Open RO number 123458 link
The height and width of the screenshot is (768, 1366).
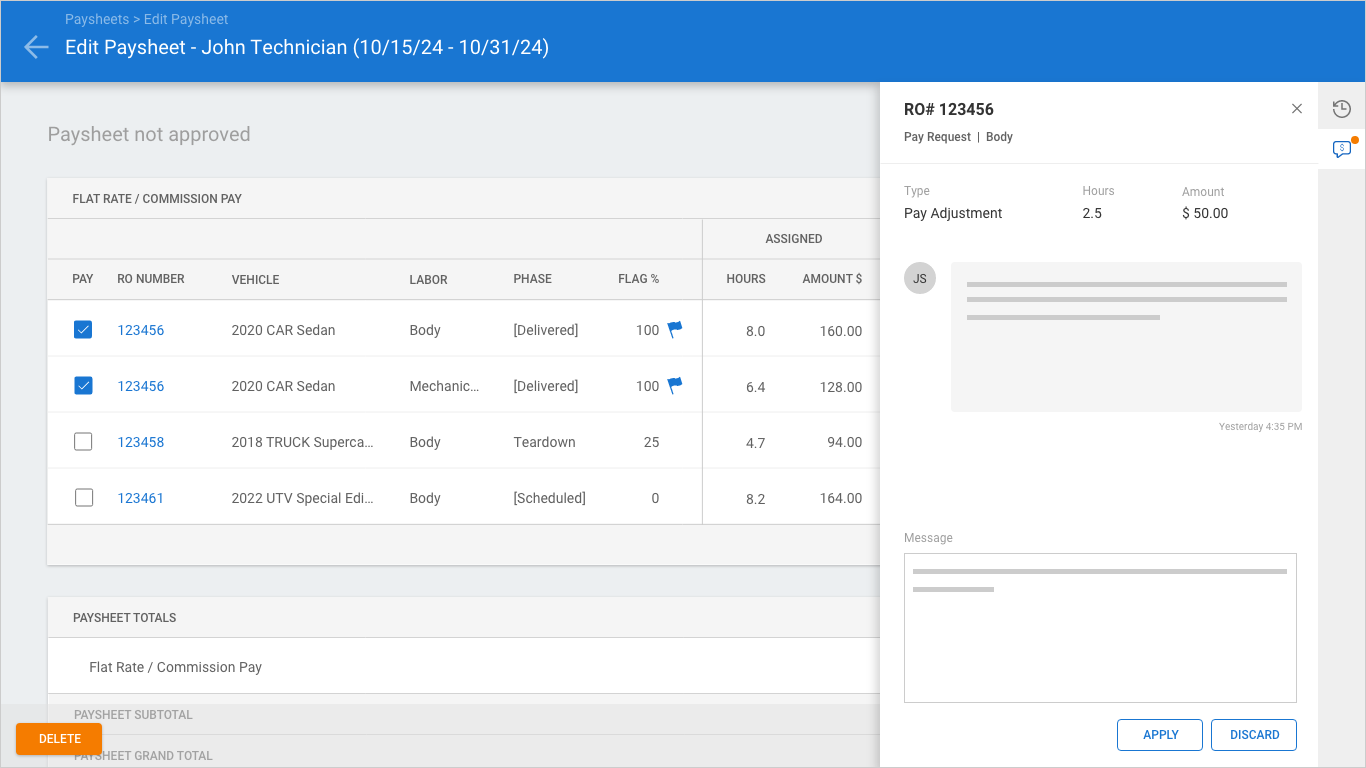(141, 442)
